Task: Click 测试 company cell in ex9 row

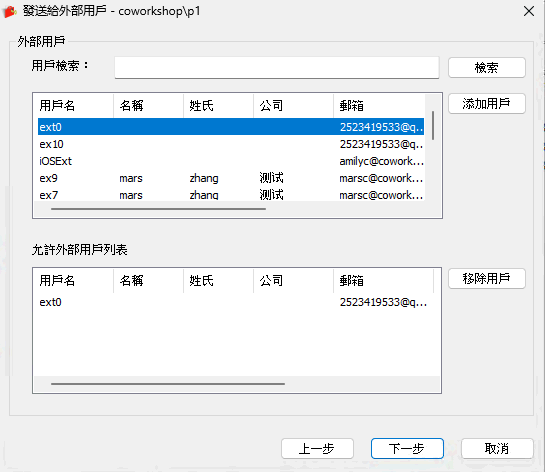Action: coord(271,178)
